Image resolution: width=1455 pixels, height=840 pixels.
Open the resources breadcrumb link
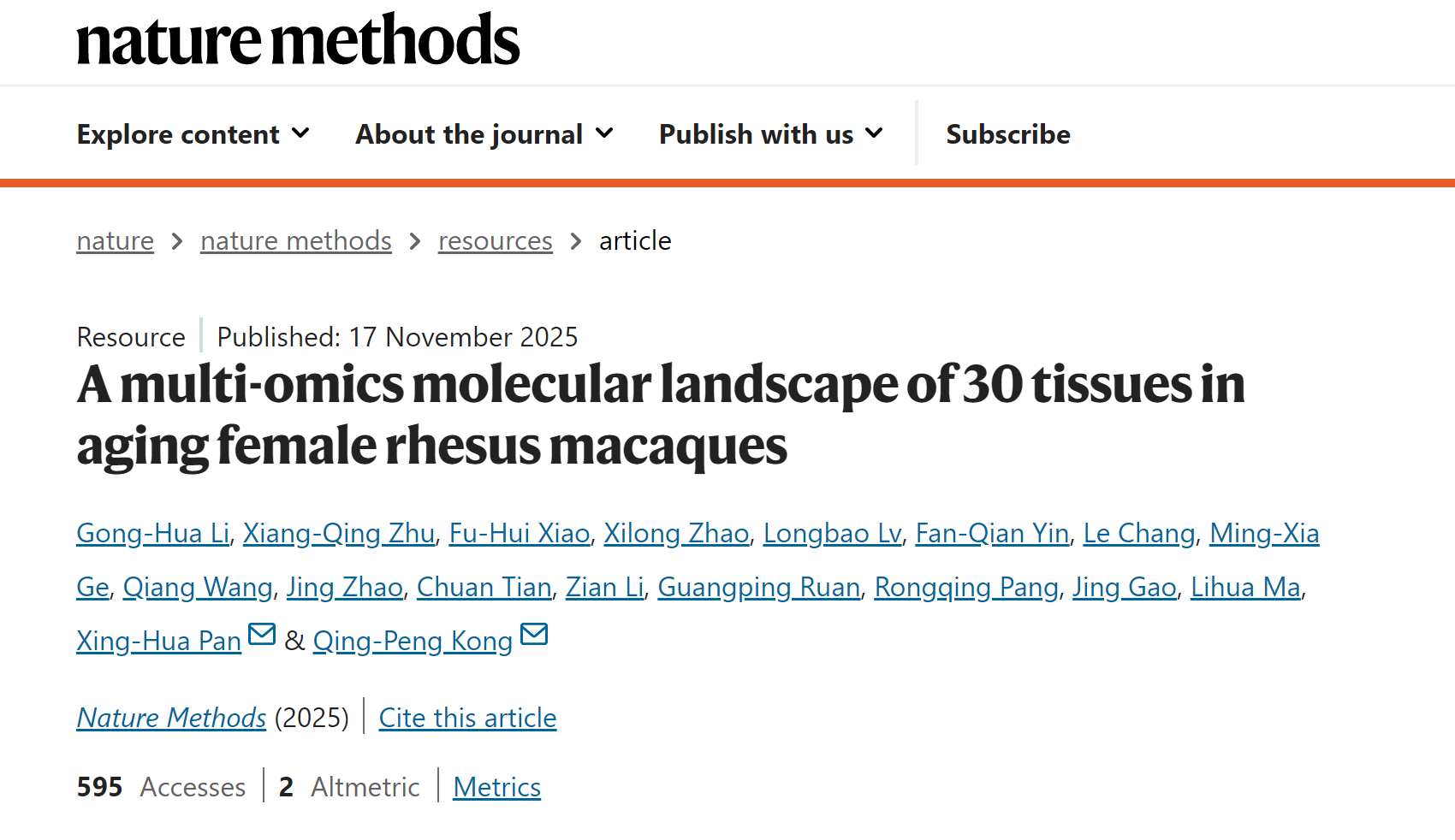pyautogui.click(x=495, y=241)
